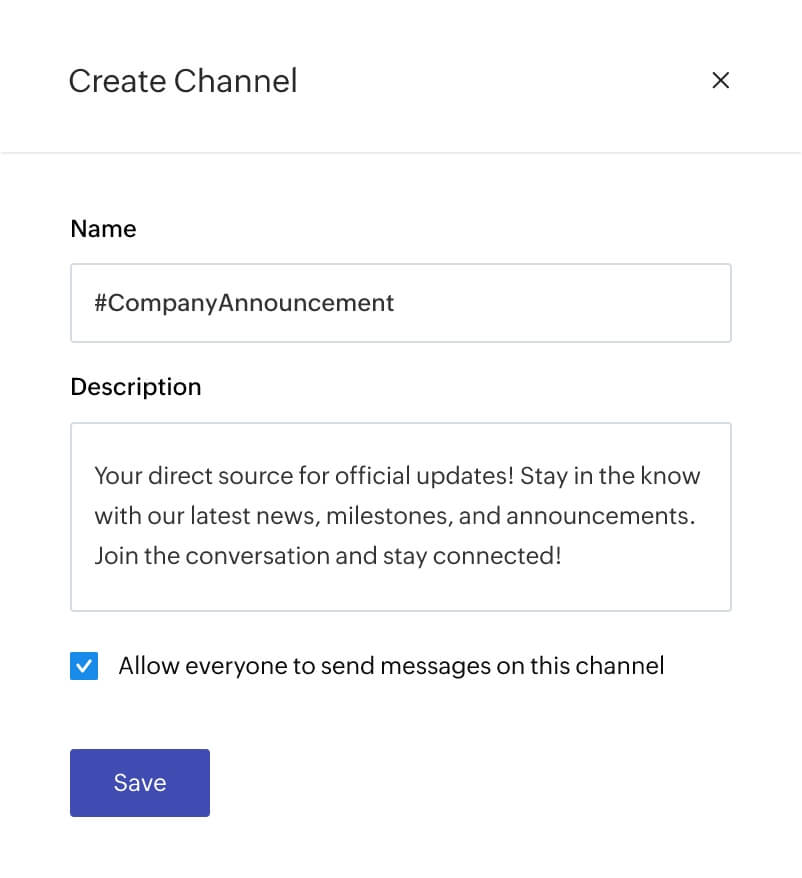
Task: Save the new #CompanyAnnouncement channel
Action: tap(139, 783)
